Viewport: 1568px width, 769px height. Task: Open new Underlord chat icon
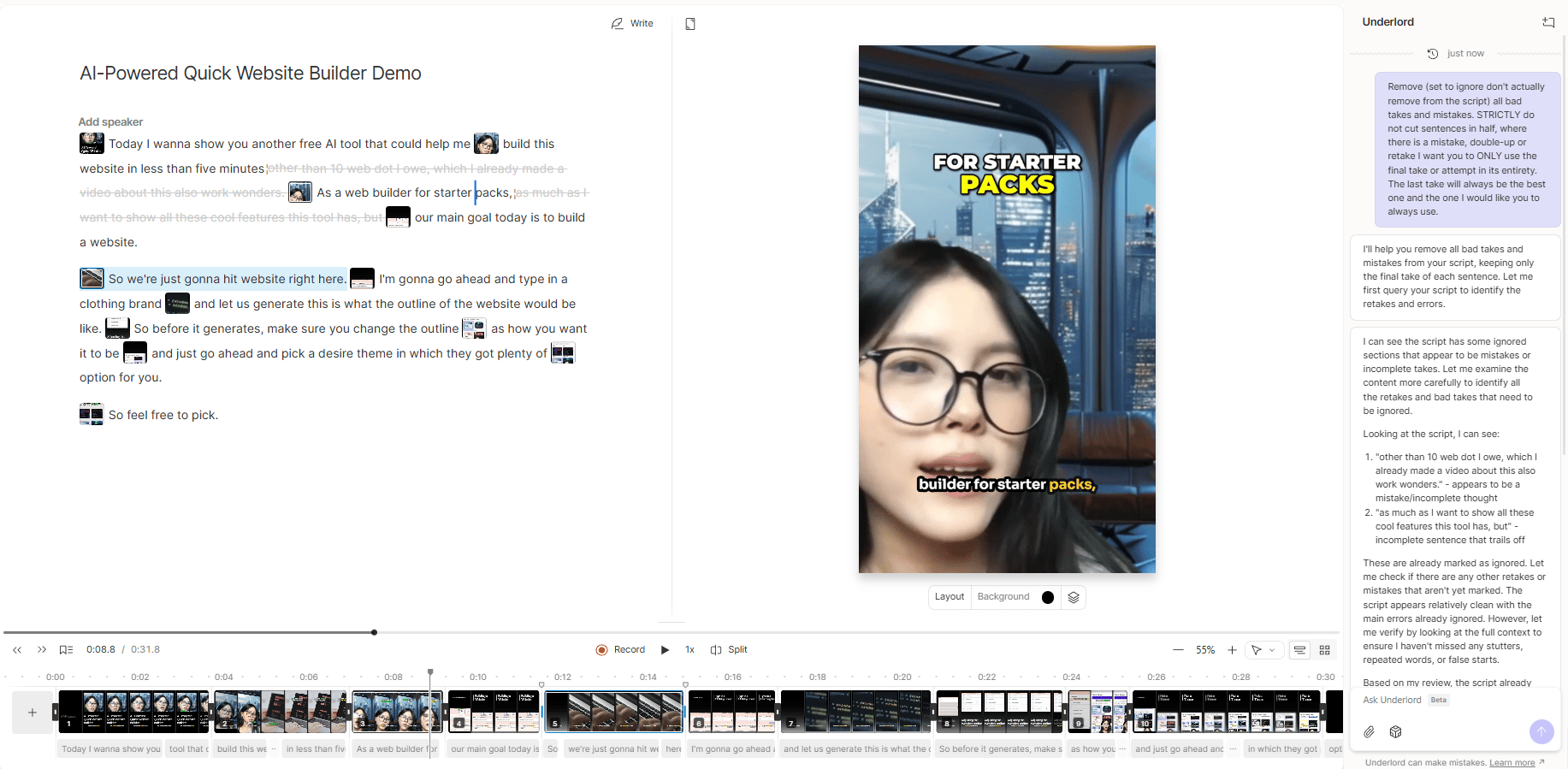[1548, 22]
